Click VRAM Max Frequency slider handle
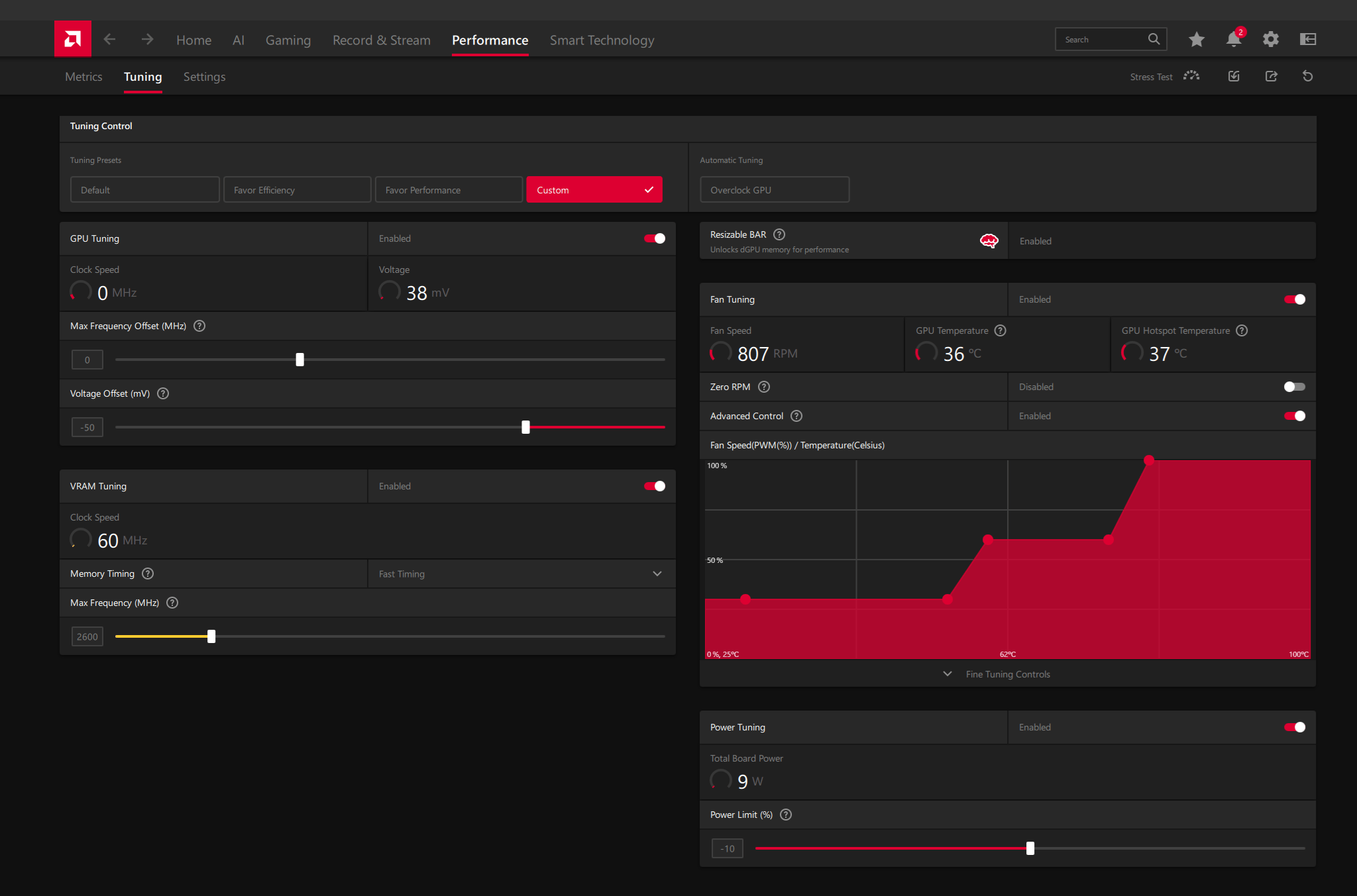The image size is (1357, 896). coord(211,636)
